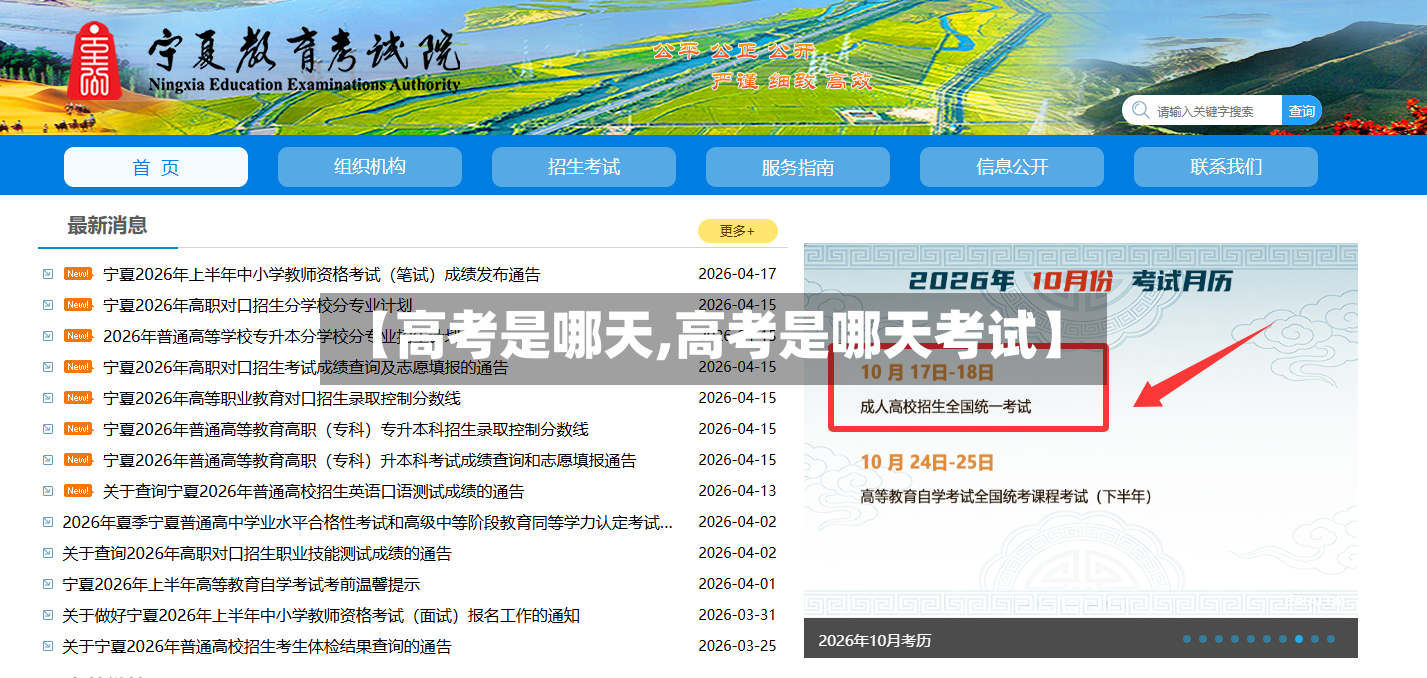Open the 招生考试 menu
The width and height of the screenshot is (1427, 678).
(x=584, y=167)
